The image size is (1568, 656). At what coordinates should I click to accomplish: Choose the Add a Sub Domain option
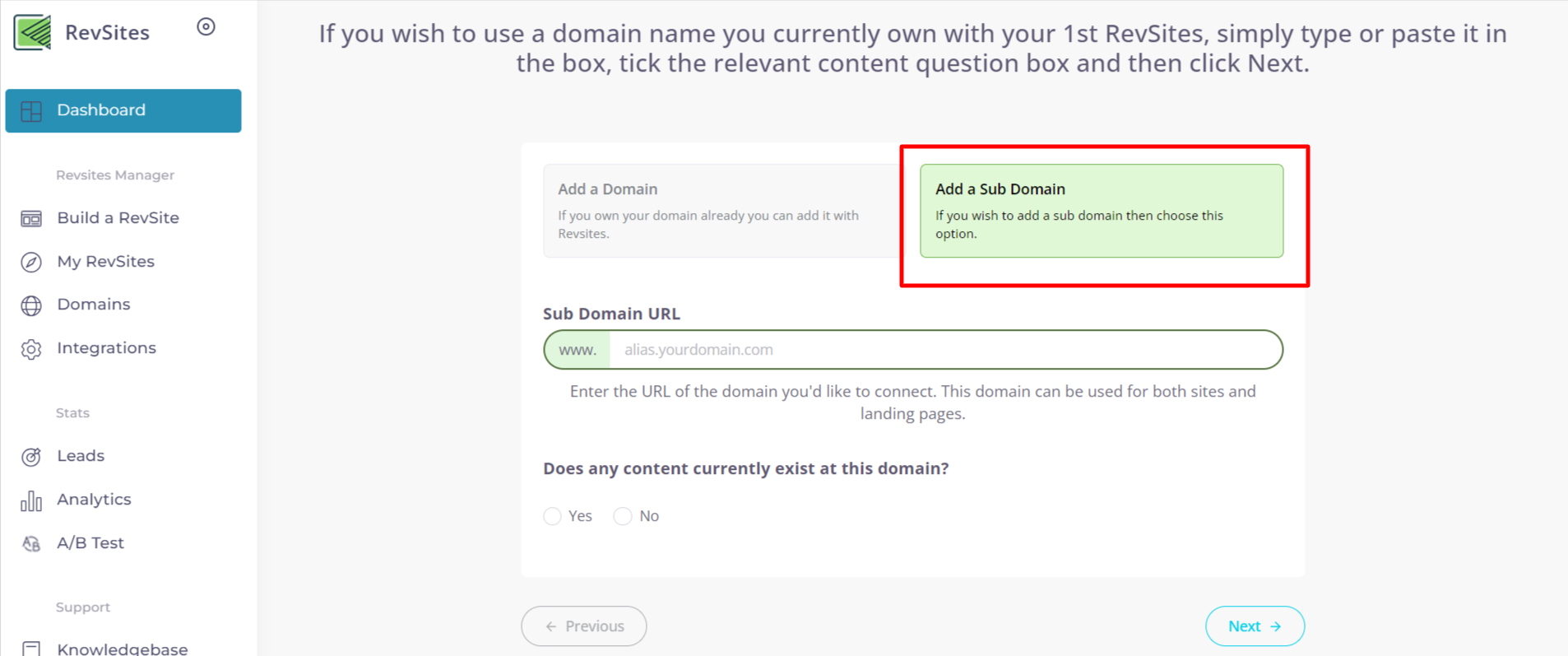[x=1101, y=211]
